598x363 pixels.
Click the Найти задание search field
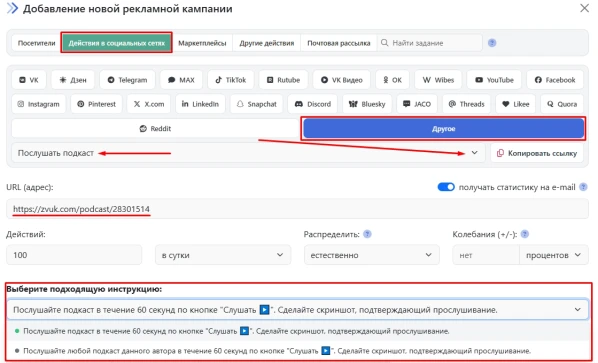click(x=430, y=43)
